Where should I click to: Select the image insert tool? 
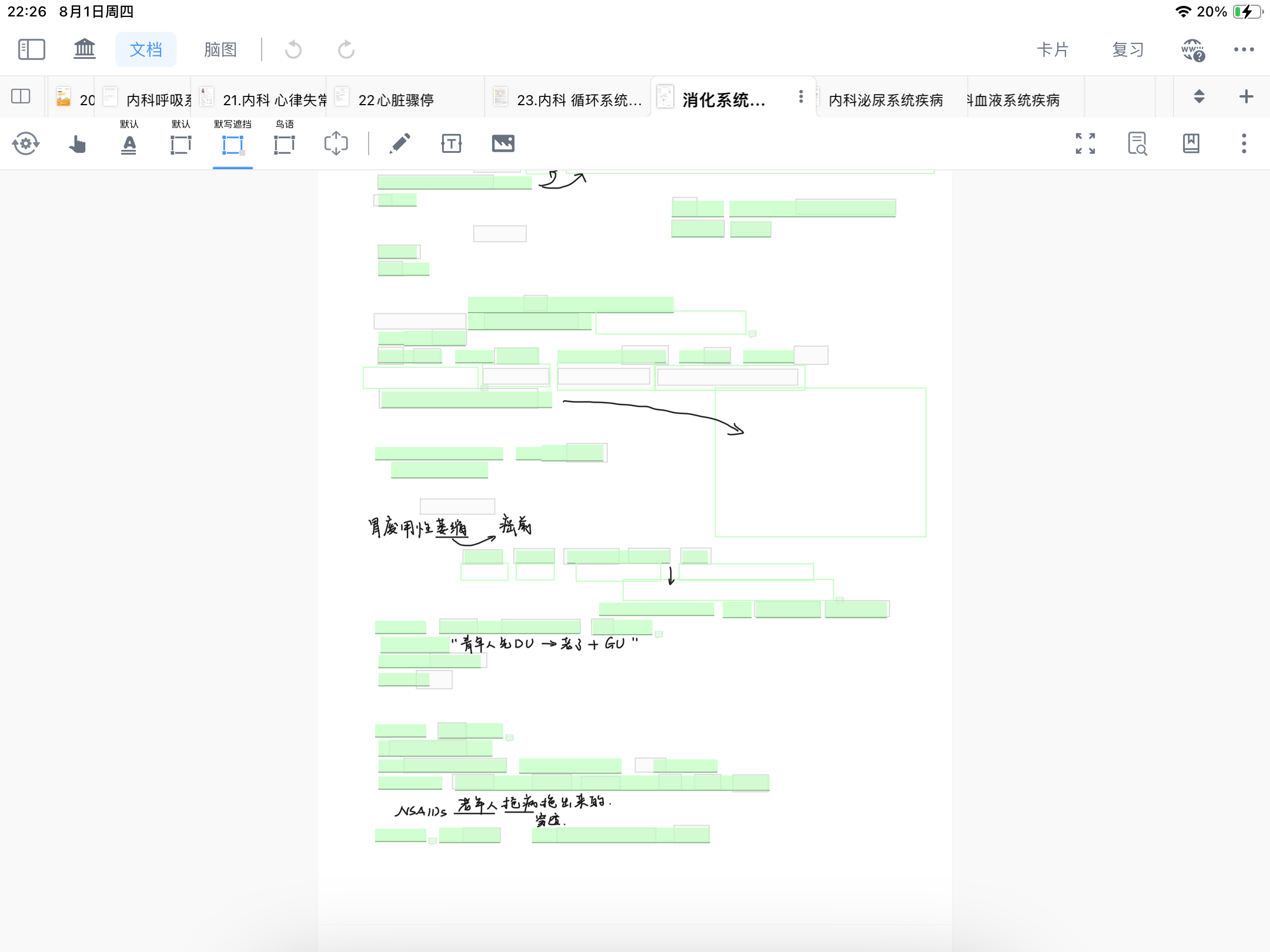(503, 143)
